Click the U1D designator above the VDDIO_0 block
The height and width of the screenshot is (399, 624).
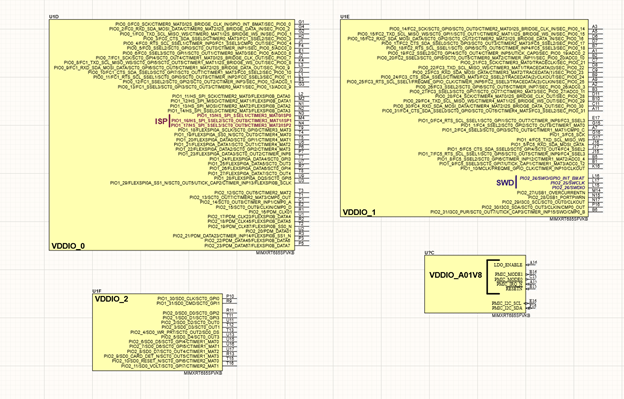54,17
